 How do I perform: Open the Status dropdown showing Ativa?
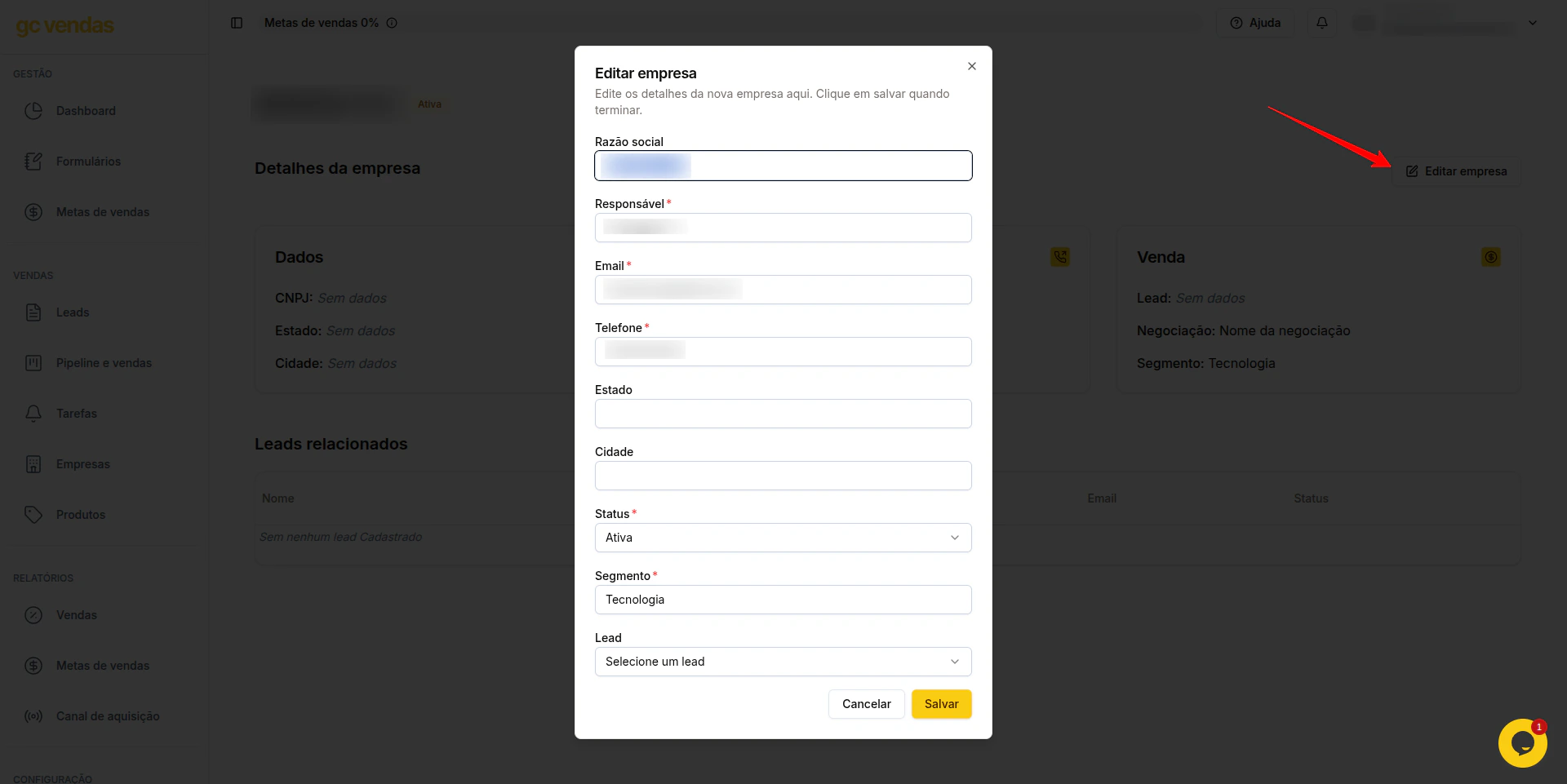[783, 538]
